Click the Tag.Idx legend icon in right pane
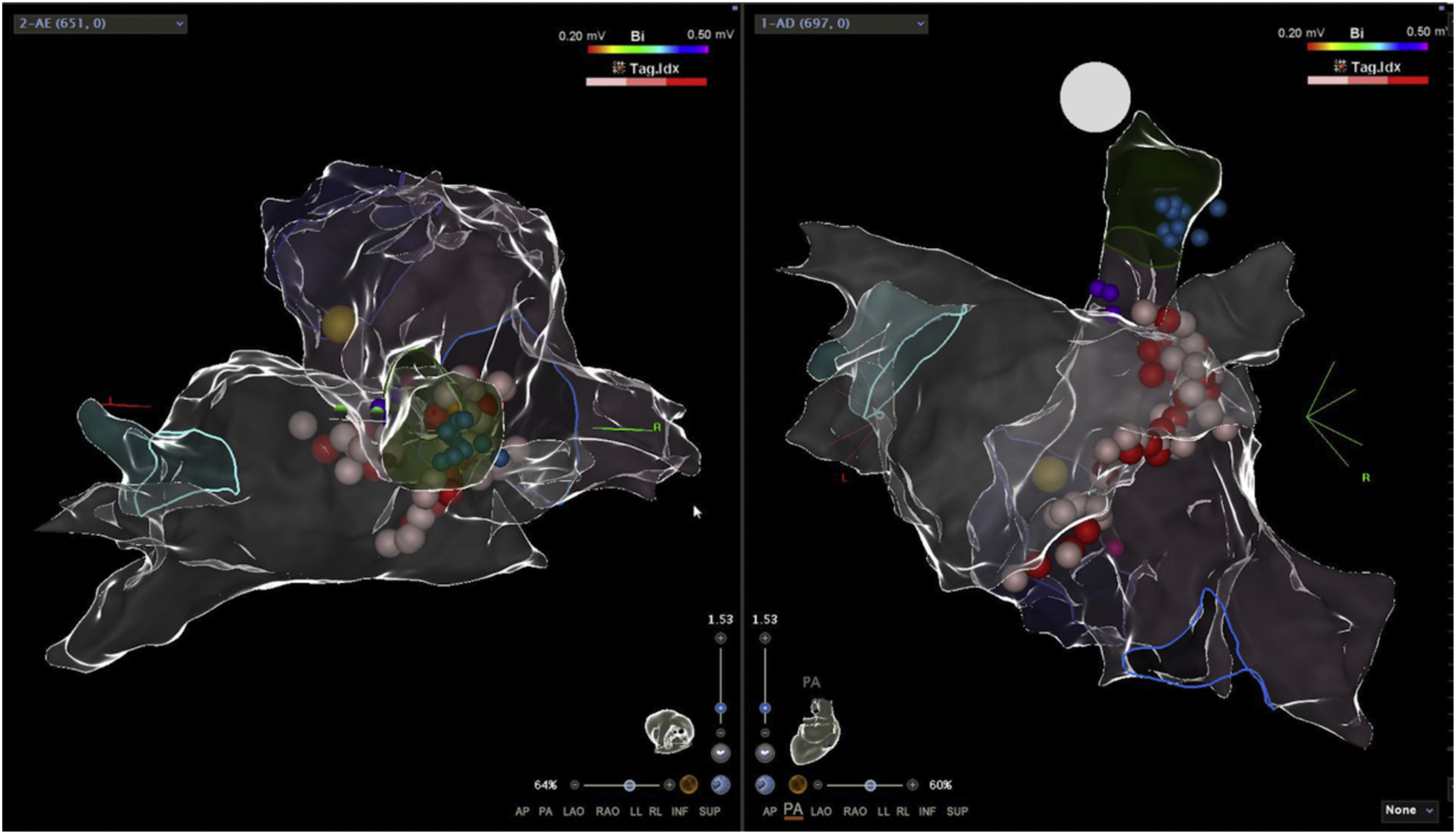The height and width of the screenshot is (834, 1456). point(1340,67)
